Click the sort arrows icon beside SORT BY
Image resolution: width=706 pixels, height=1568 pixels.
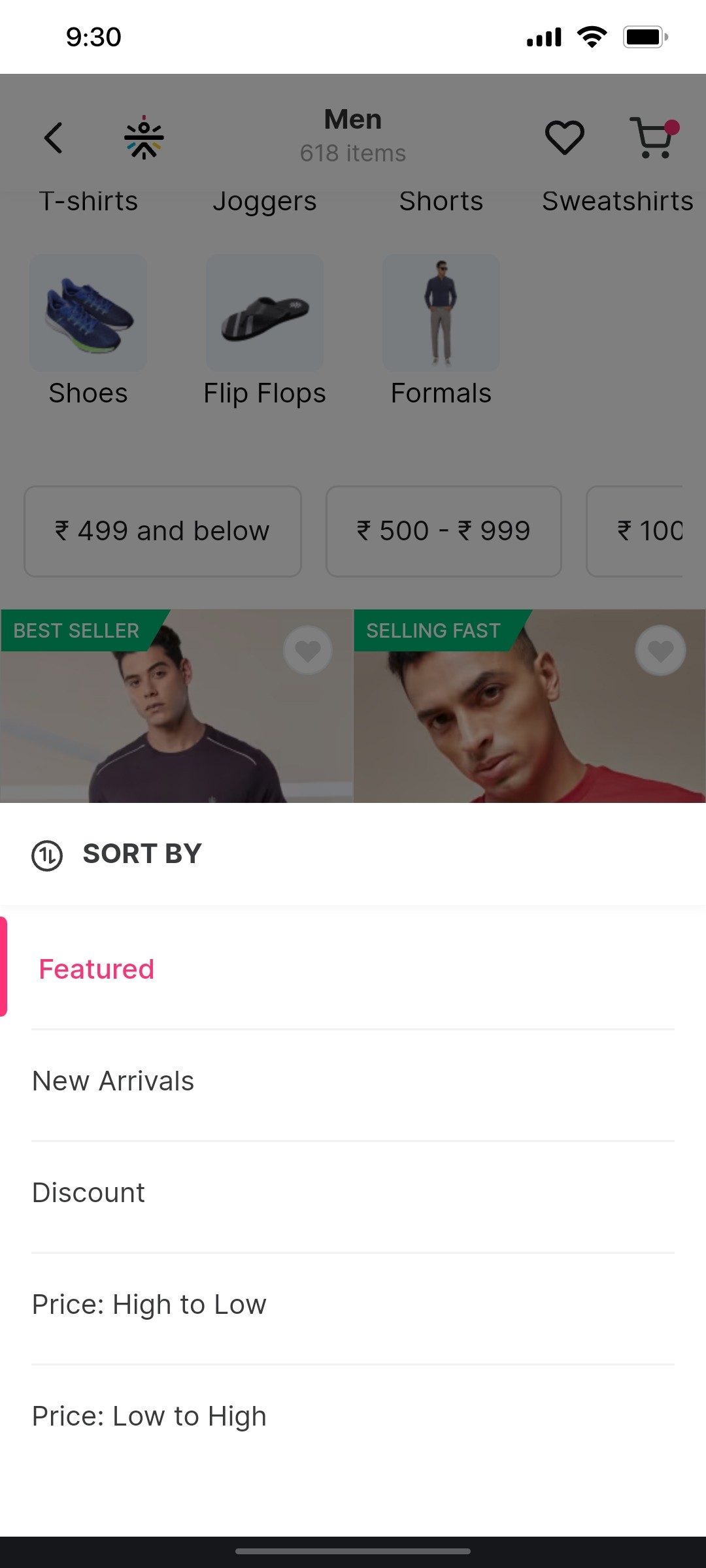pos(46,854)
